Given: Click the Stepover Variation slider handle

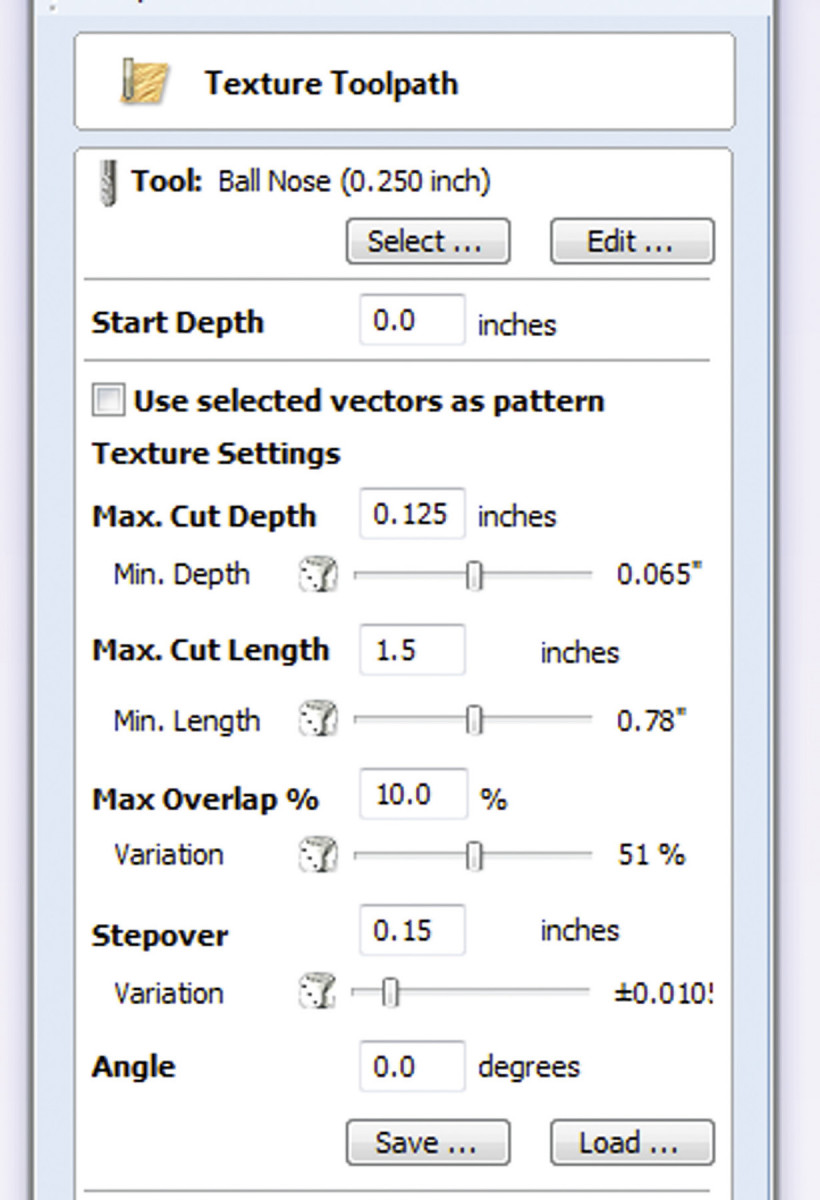Looking at the screenshot, I should pyautogui.click(x=391, y=993).
